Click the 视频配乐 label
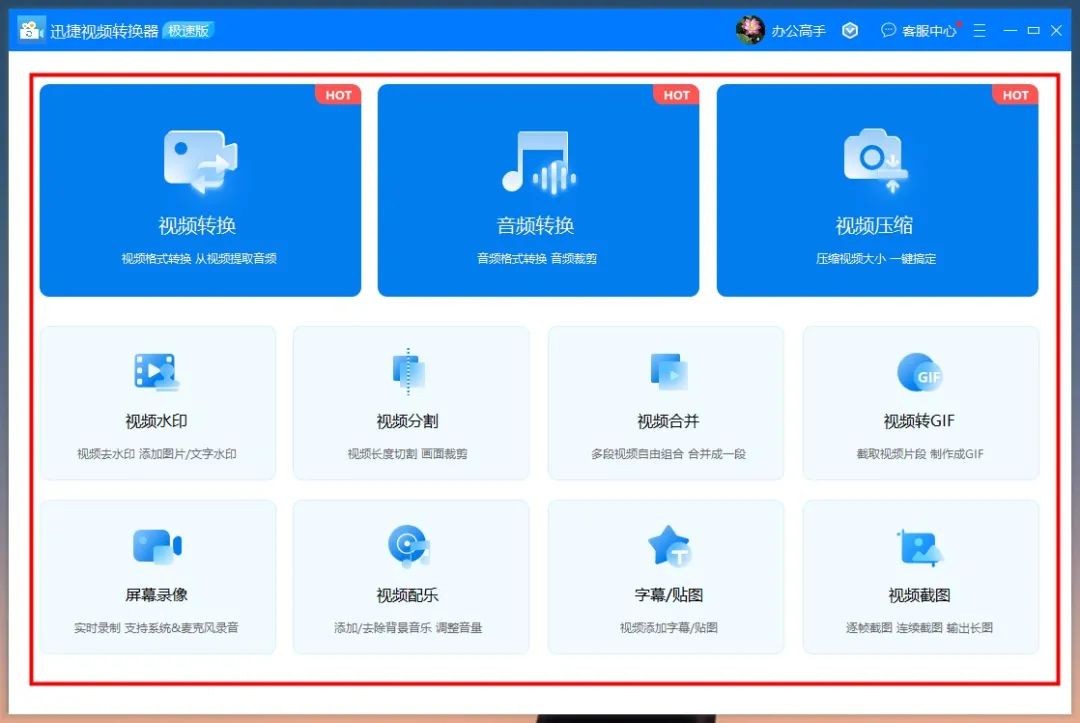 (x=408, y=595)
